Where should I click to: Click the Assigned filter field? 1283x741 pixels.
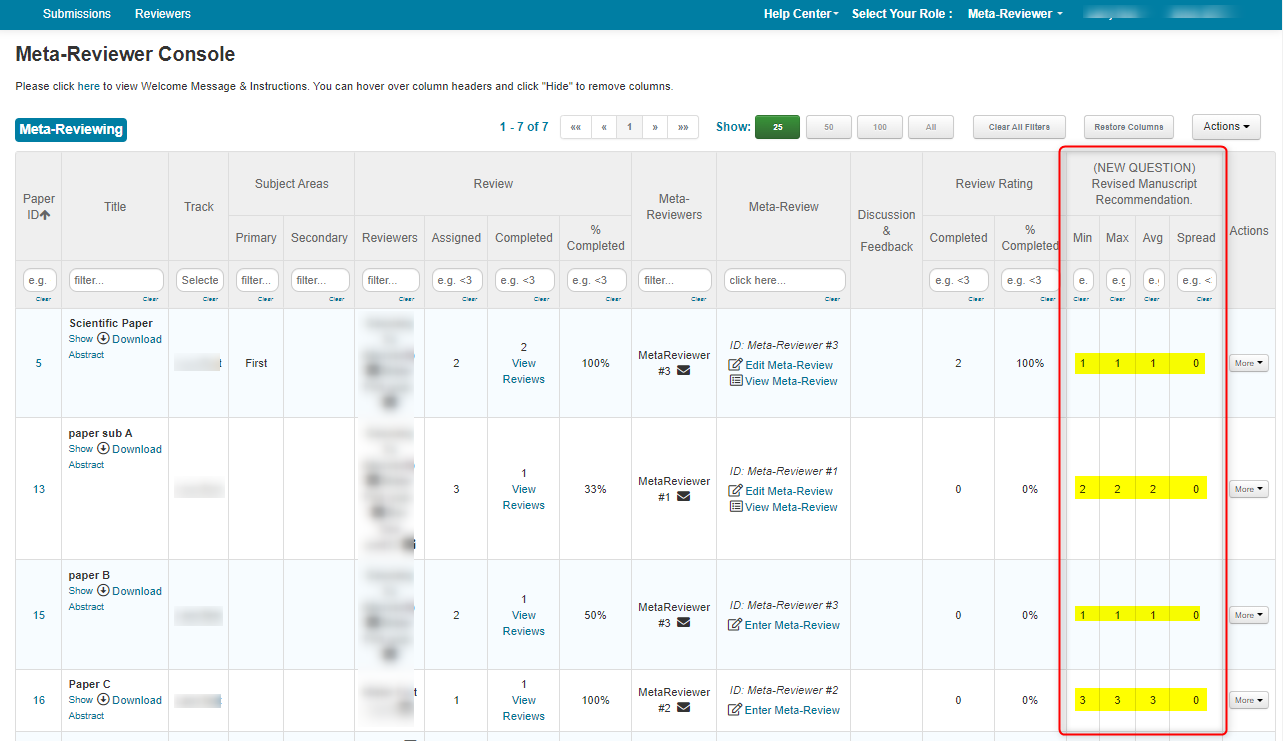(x=457, y=280)
